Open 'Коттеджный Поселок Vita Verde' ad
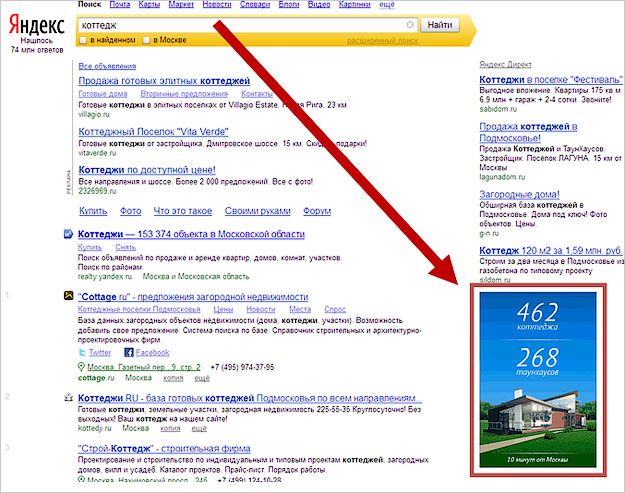 coord(153,132)
